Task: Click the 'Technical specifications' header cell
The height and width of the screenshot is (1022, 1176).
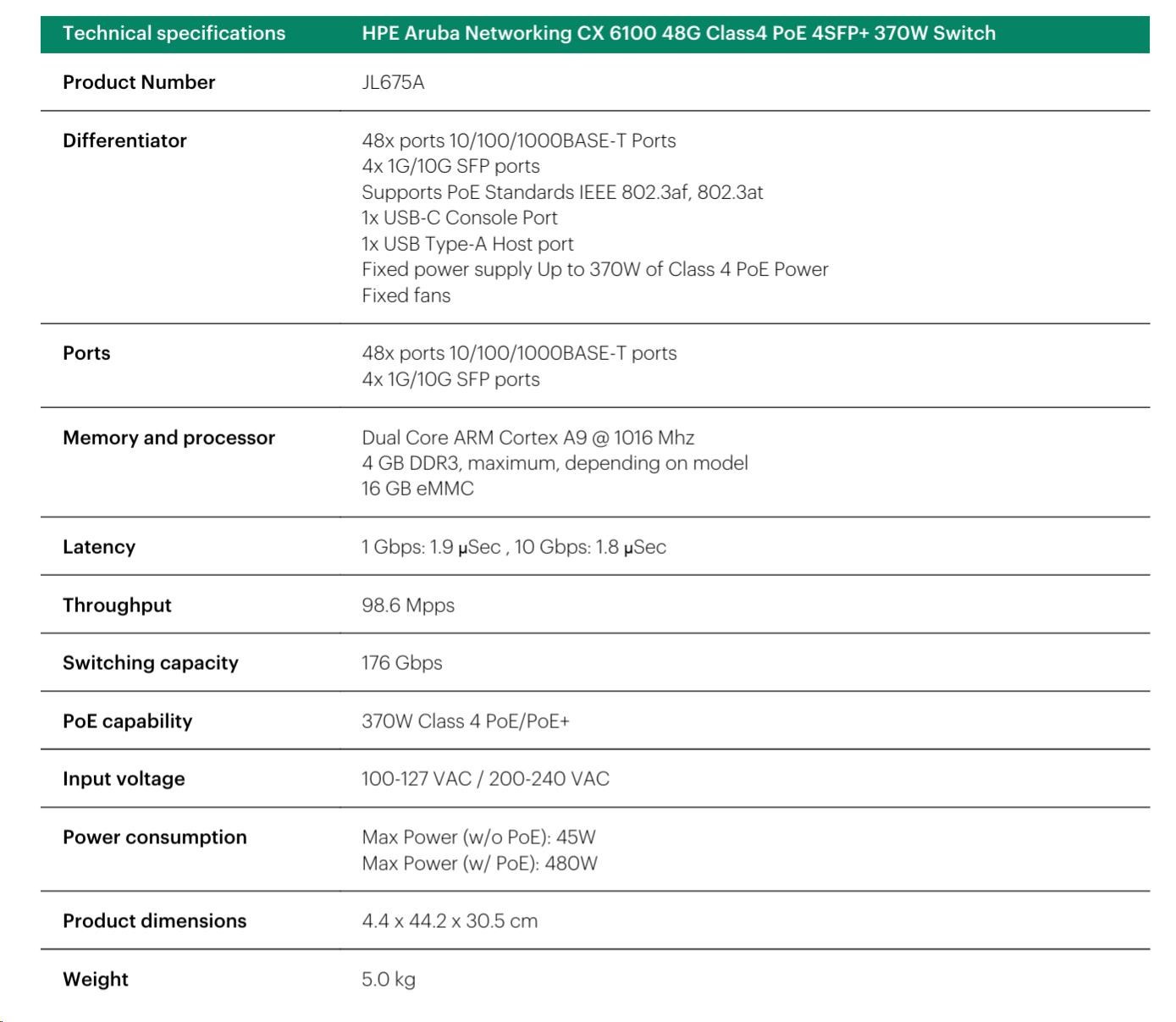Action: point(174,34)
